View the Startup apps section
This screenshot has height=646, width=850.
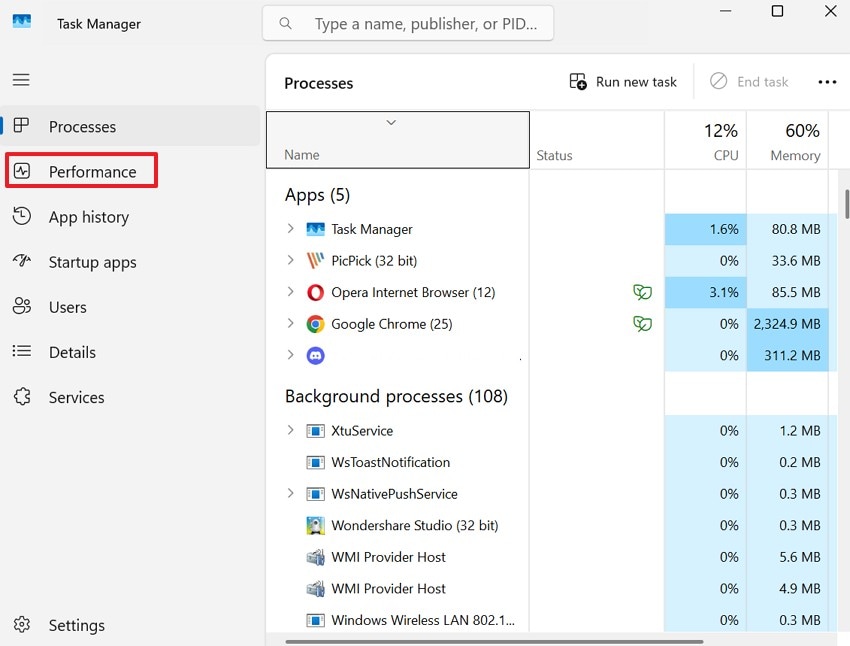[x=94, y=262]
